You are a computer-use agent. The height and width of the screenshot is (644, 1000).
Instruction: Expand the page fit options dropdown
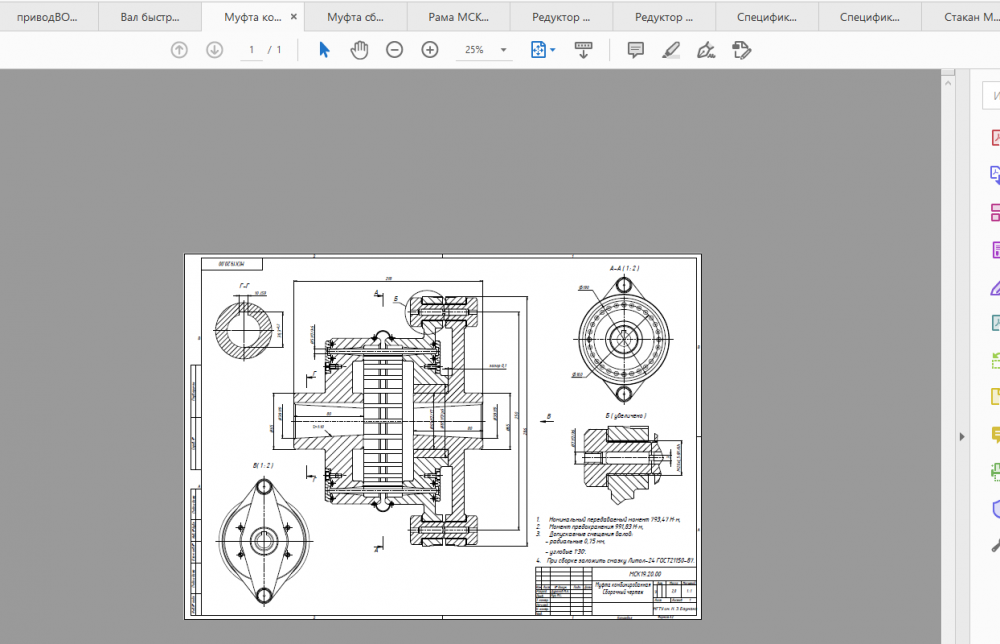coord(553,50)
